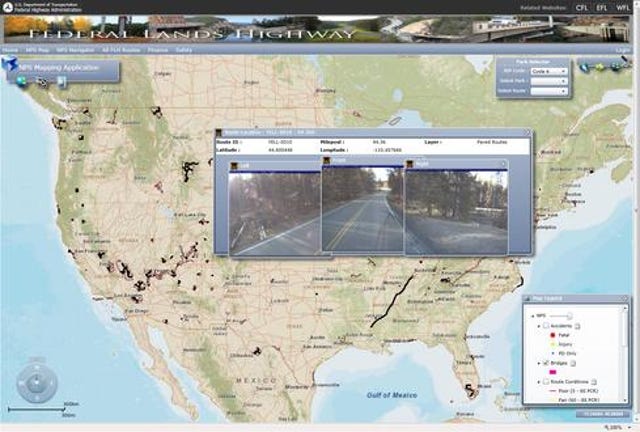Collapse the Bridges group in legend
This screenshot has height=432, width=640.
pyautogui.click(x=539, y=363)
